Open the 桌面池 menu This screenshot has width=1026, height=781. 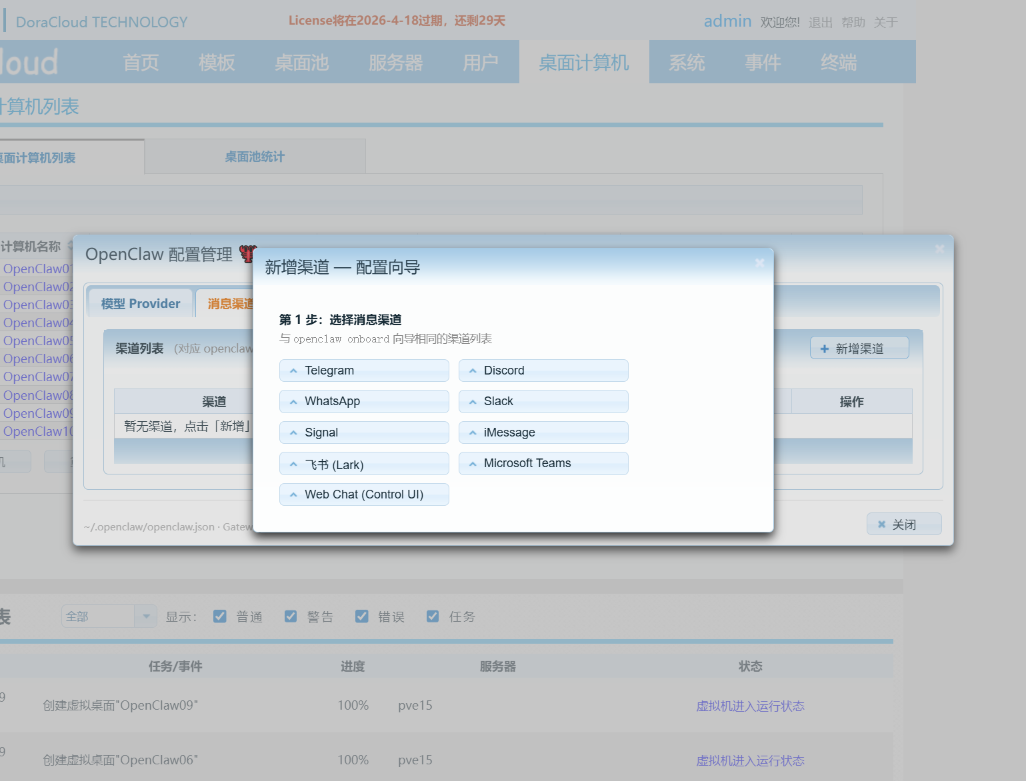point(301,63)
